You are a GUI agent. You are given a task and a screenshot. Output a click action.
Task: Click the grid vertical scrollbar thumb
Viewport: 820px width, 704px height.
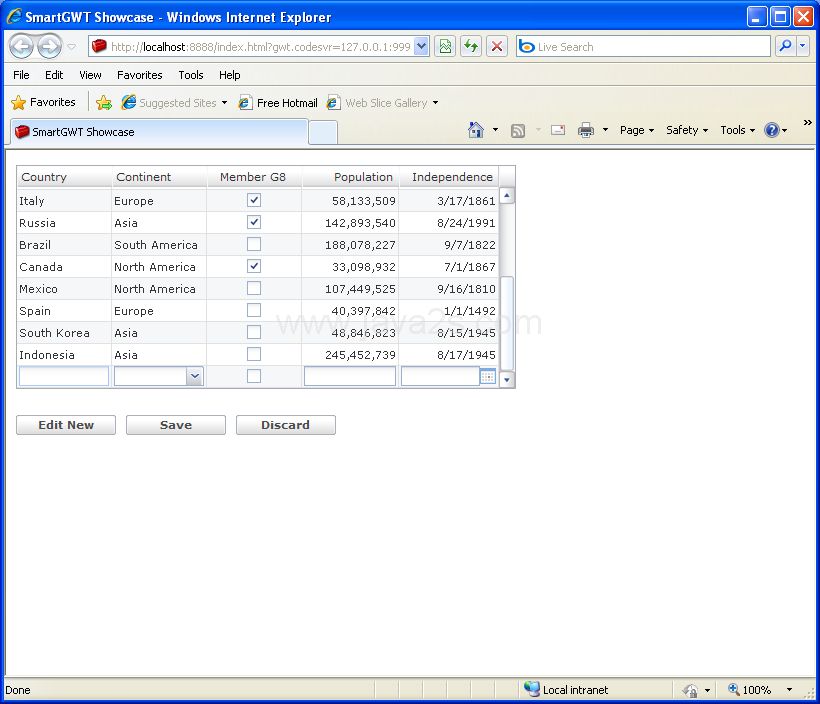507,323
